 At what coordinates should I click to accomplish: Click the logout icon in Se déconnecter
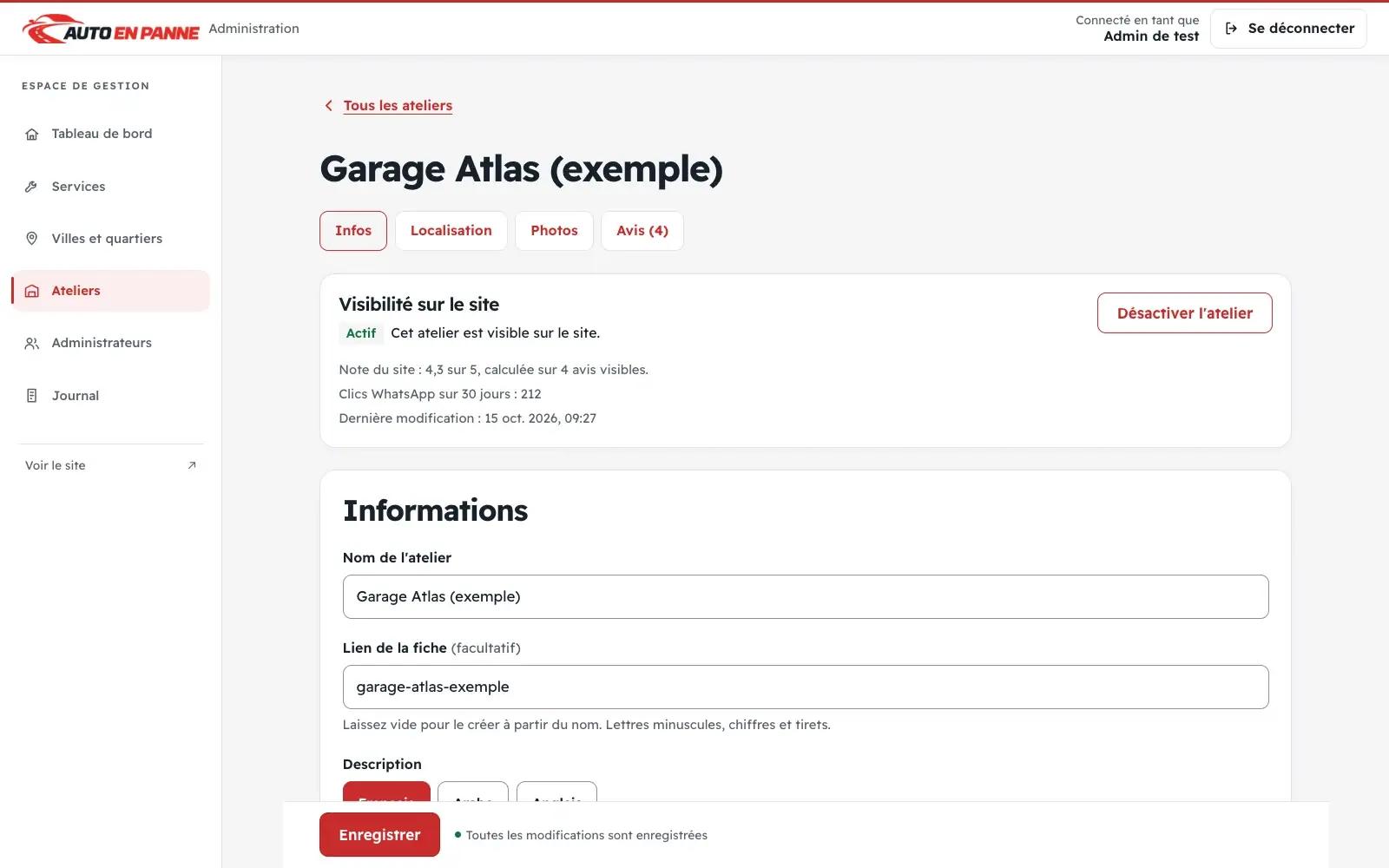(x=1231, y=29)
